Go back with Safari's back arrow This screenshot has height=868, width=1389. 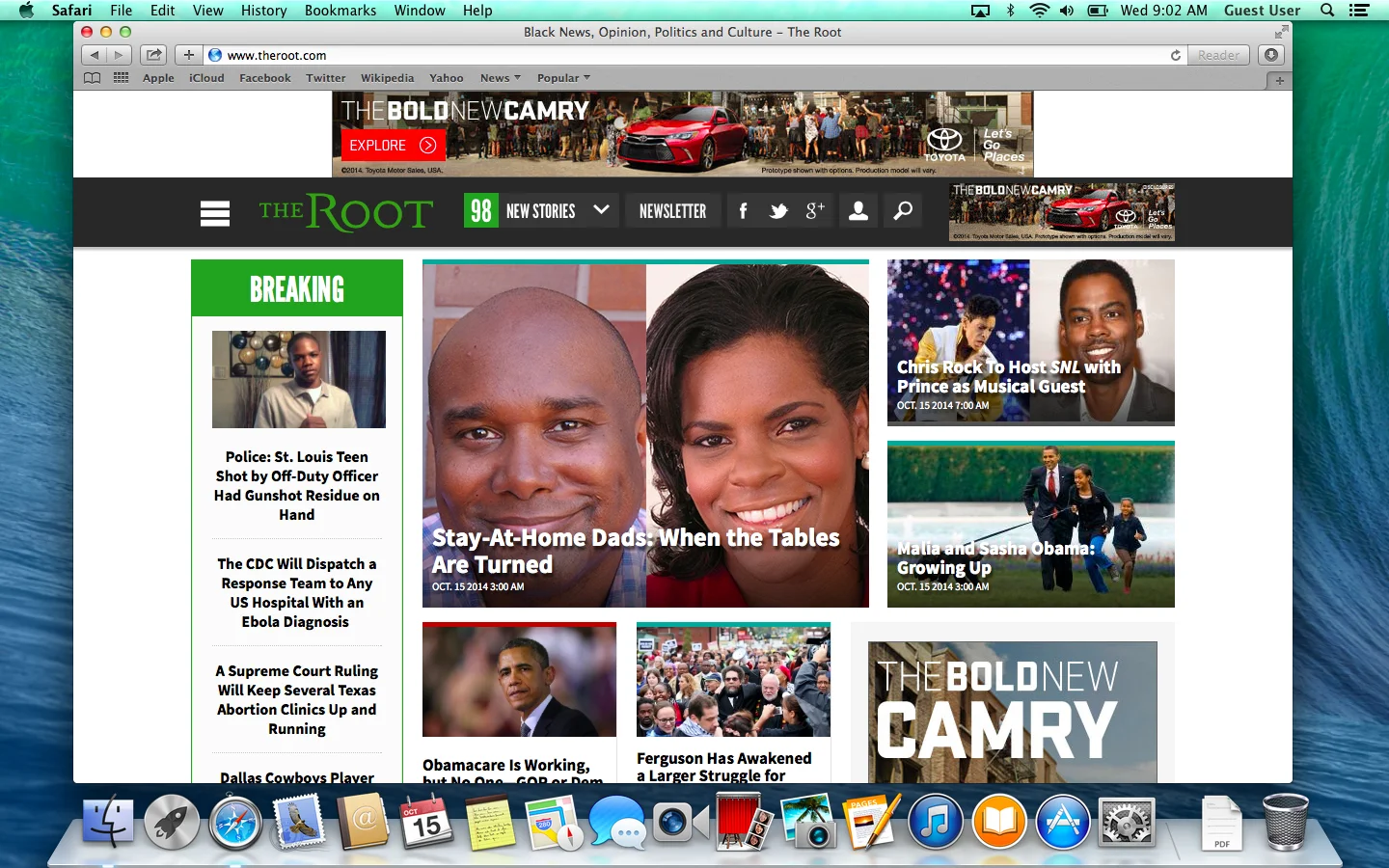tap(95, 55)
